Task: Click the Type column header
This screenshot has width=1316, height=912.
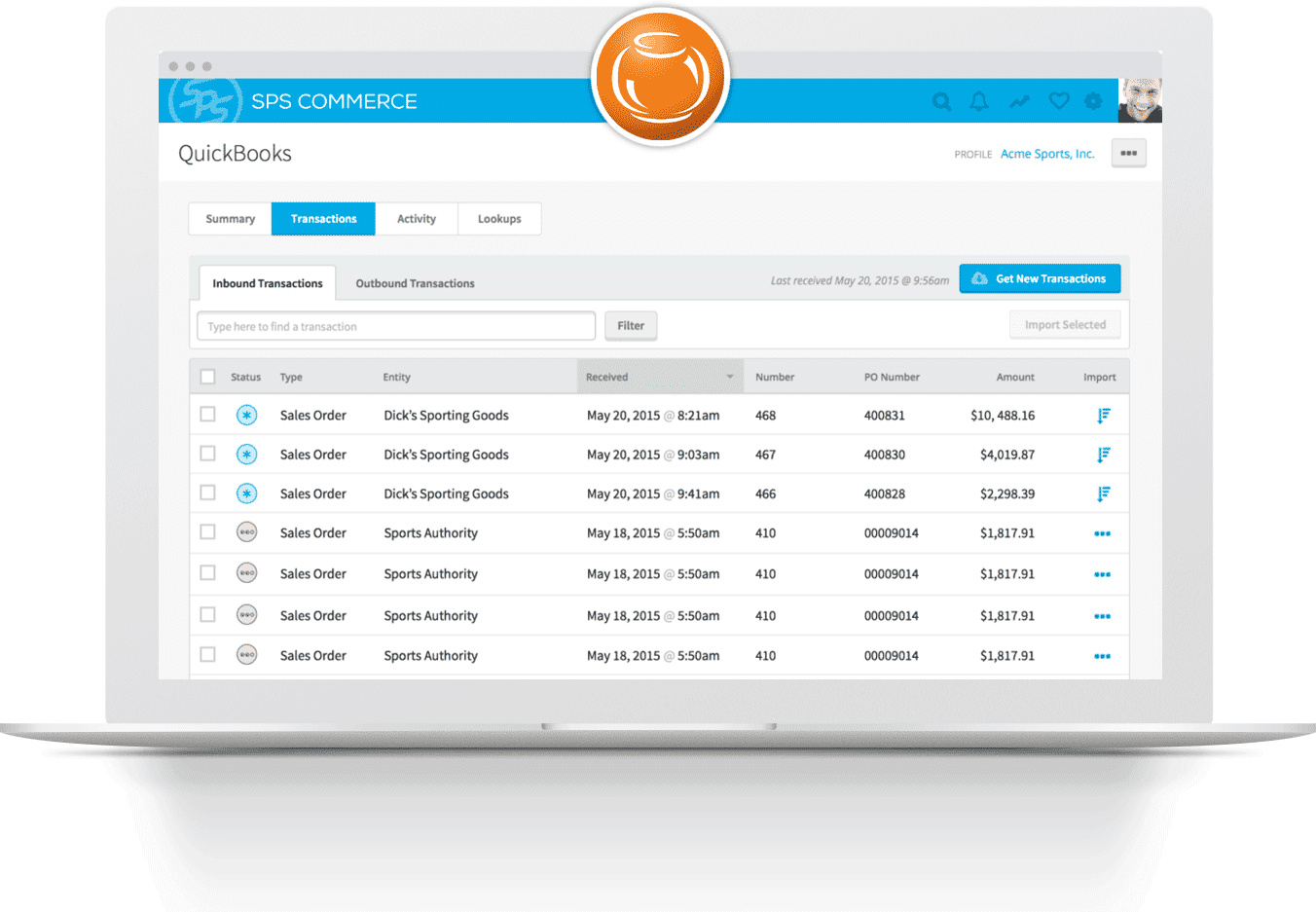Action: tap(291, 377)
